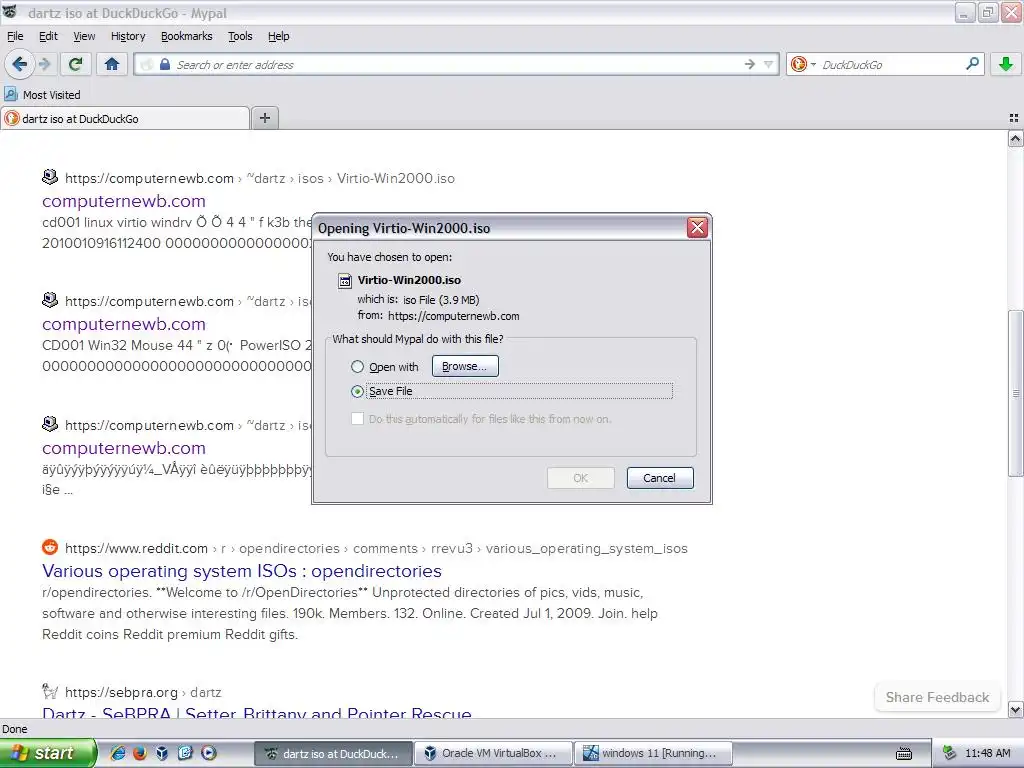This screenshot has height=768, width=1024.
Task: Open the downloads green arrow button
Action: click(1006, 64)
